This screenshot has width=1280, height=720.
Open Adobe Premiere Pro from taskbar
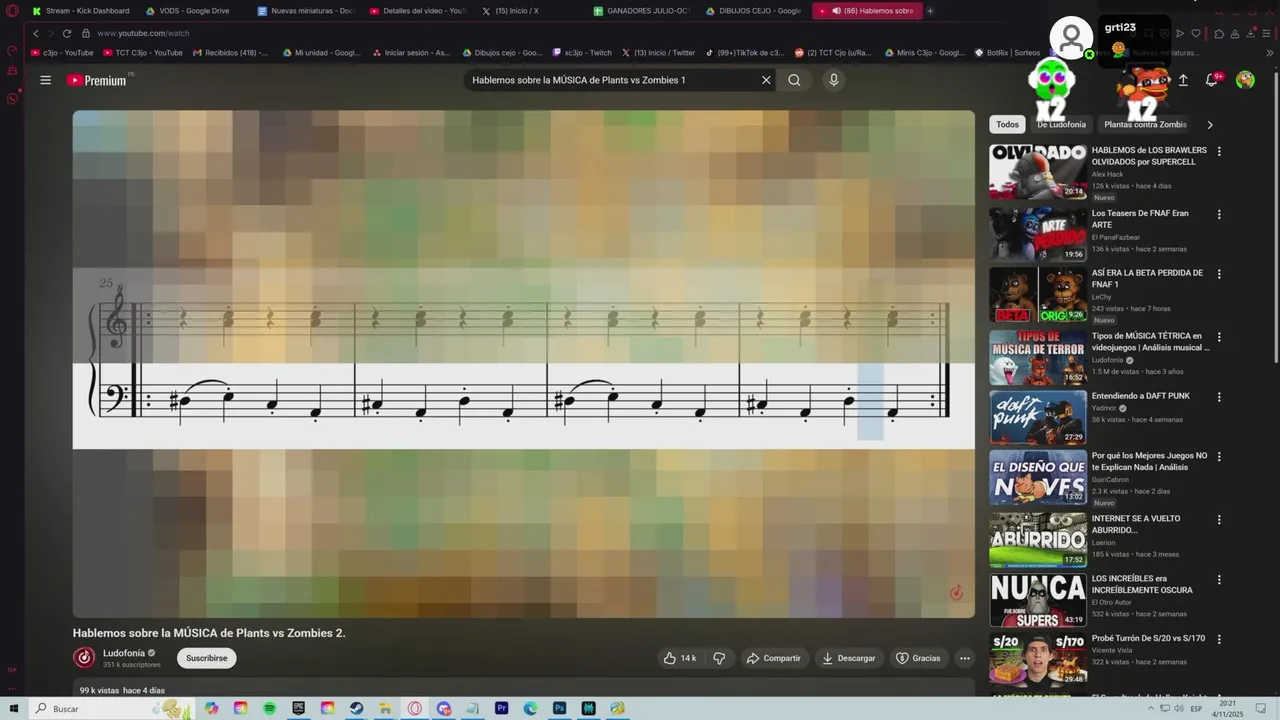[502, 708]
